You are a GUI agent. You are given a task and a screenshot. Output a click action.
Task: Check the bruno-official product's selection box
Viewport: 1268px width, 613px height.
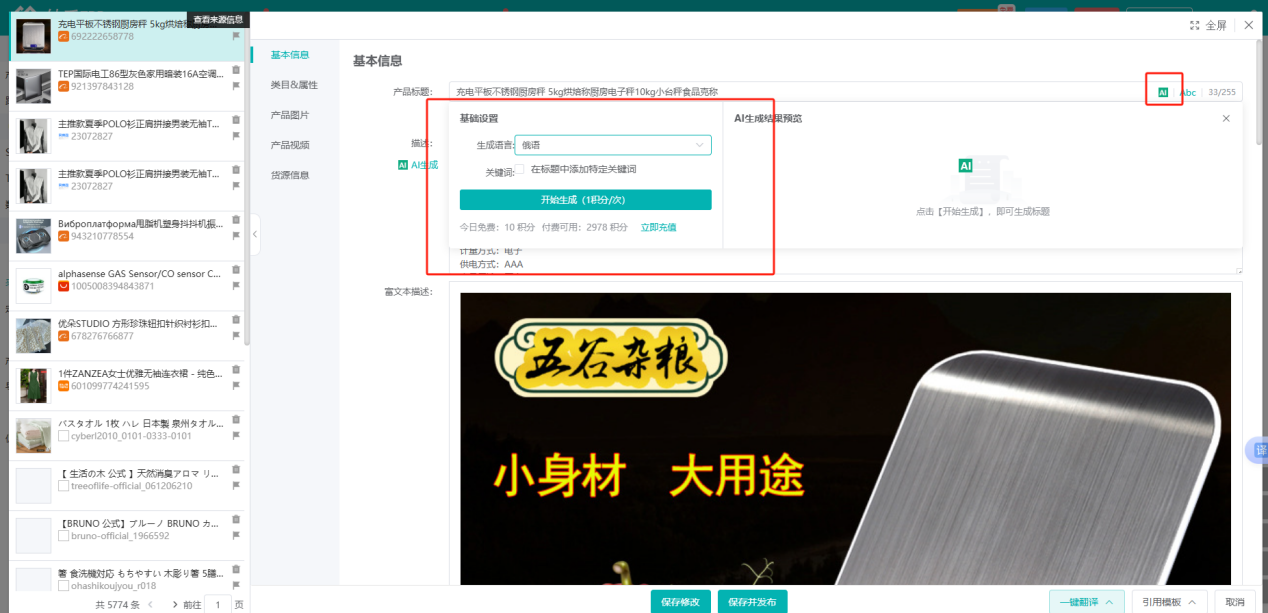click(63, 535)
